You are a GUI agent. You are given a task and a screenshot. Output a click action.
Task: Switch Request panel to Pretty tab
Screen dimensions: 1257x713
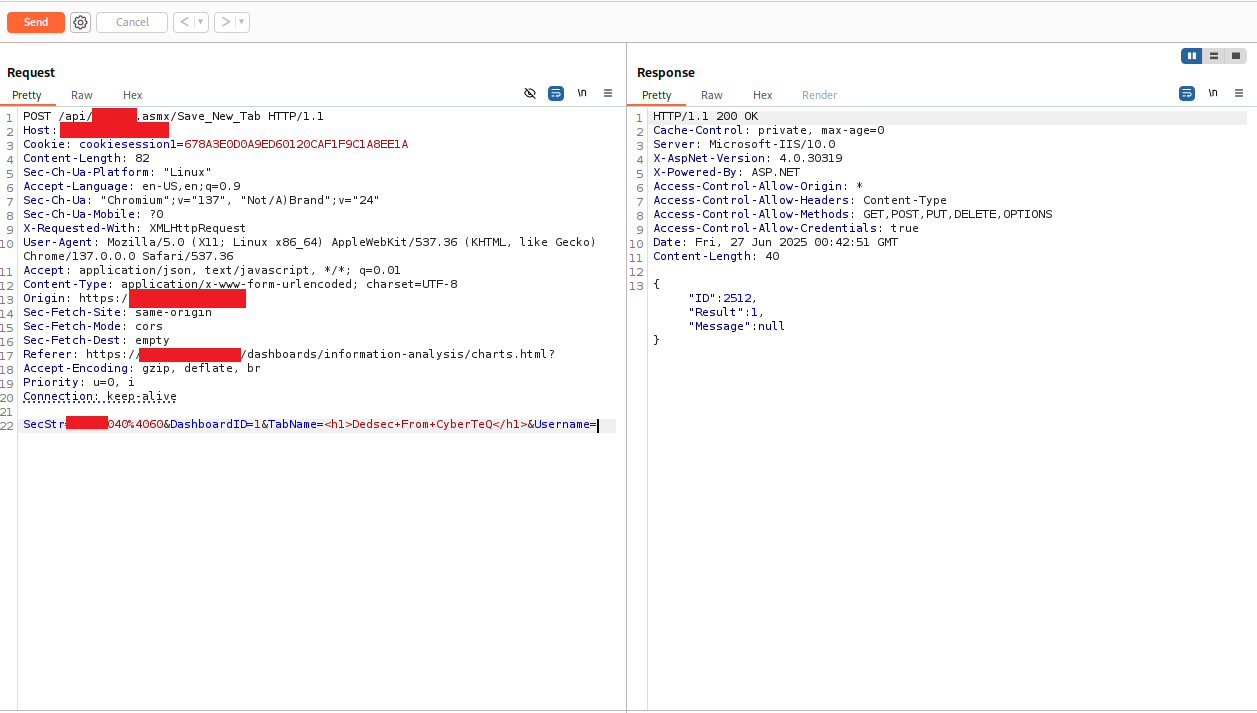[27, 95]
